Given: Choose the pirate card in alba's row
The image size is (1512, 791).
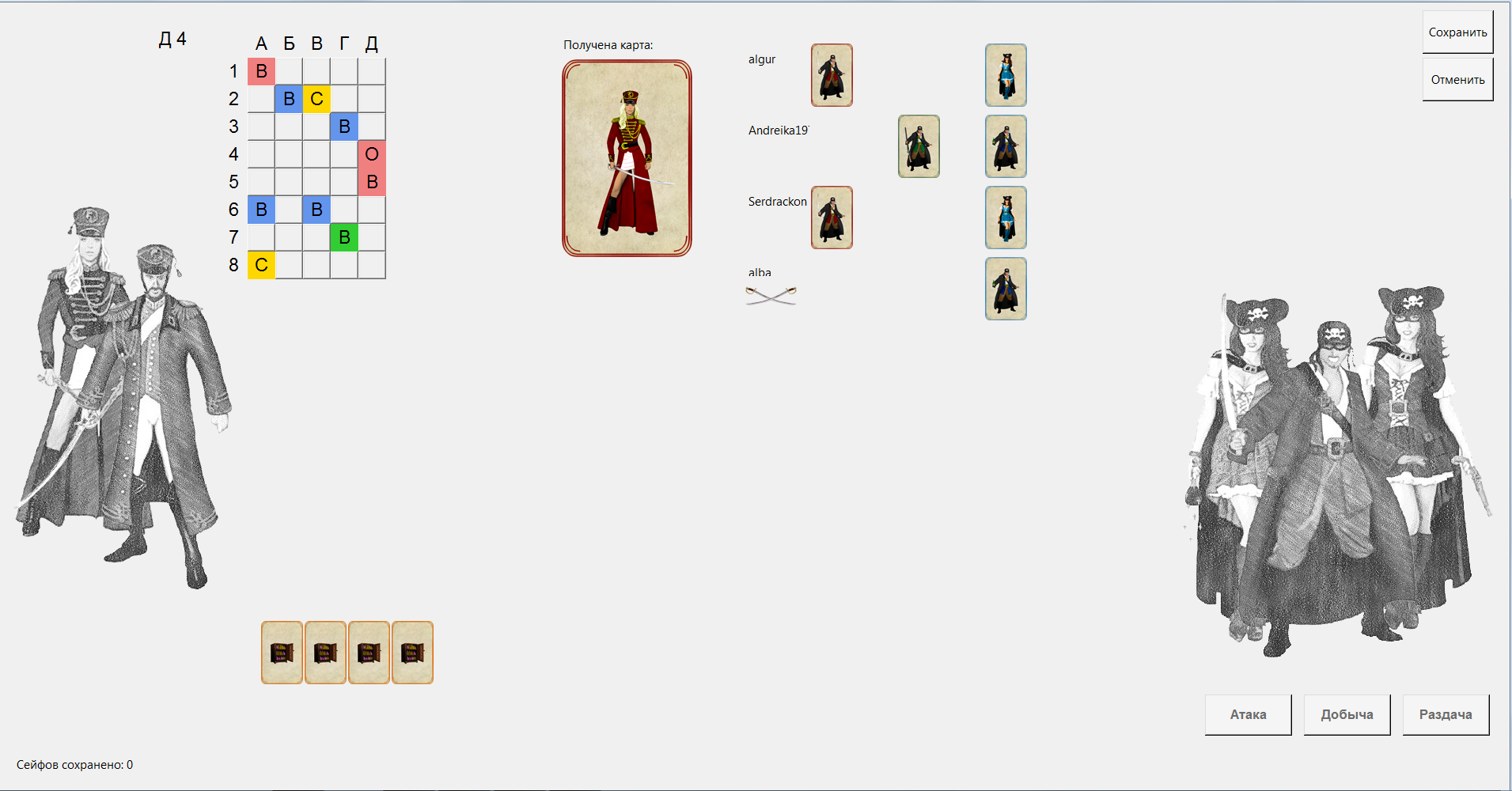Looking at the screenshot, I should click(1006, 289).
